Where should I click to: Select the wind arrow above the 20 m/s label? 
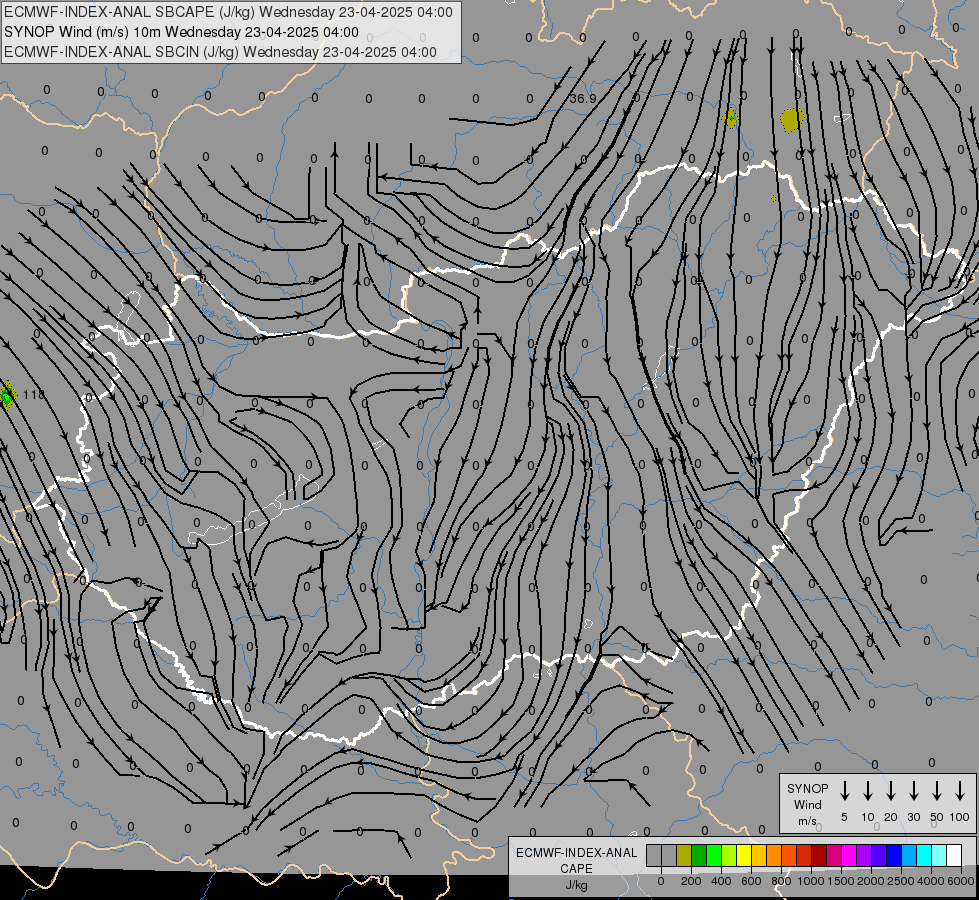point(890,791)
